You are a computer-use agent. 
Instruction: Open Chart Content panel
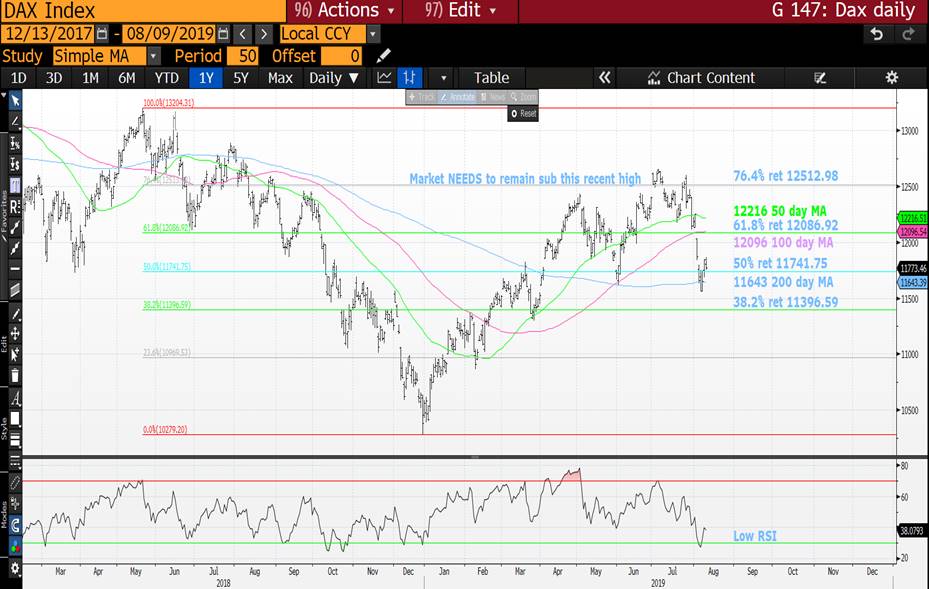coord(701,78)
